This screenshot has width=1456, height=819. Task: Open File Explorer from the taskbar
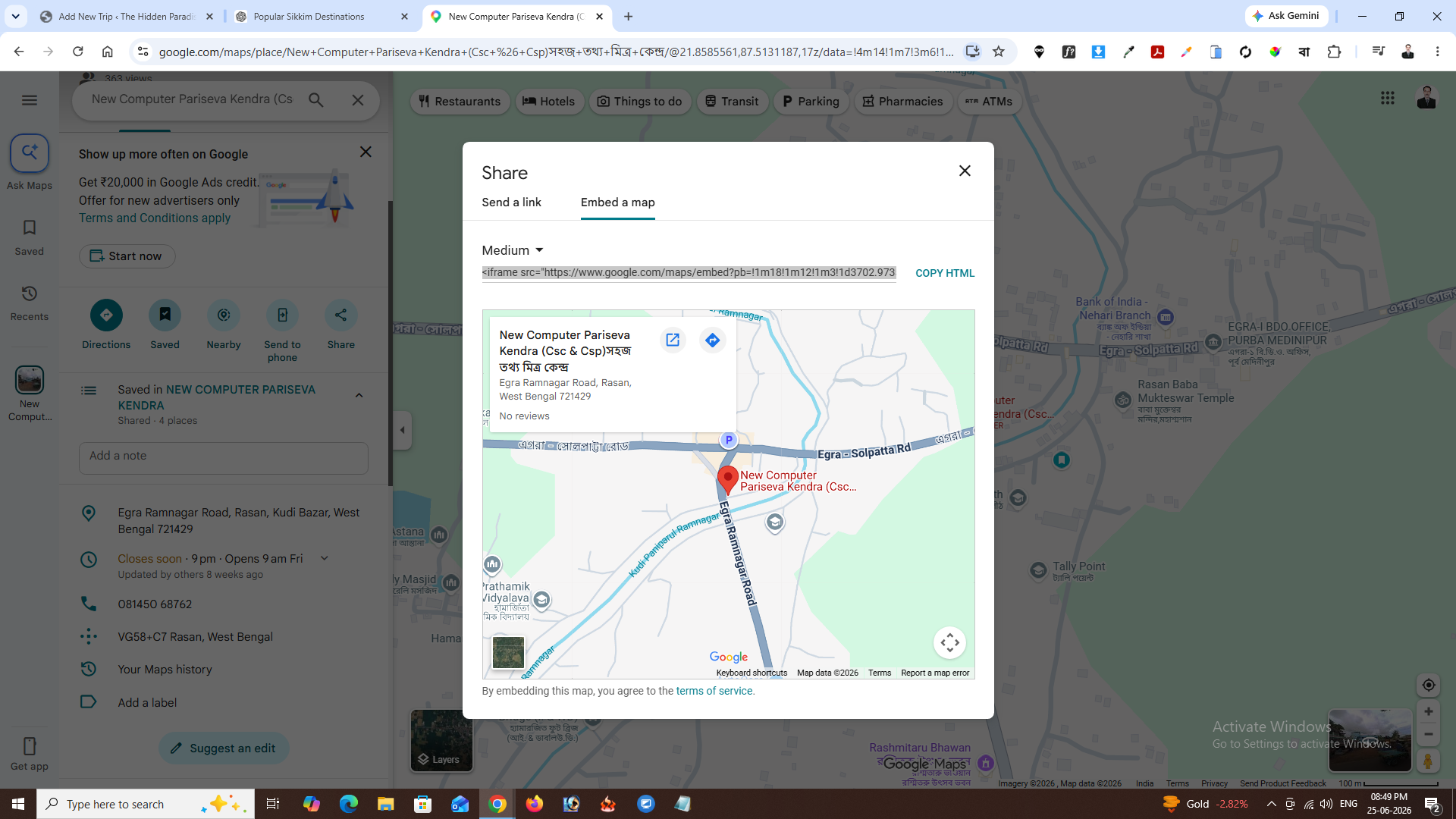(x=386, y=804)
